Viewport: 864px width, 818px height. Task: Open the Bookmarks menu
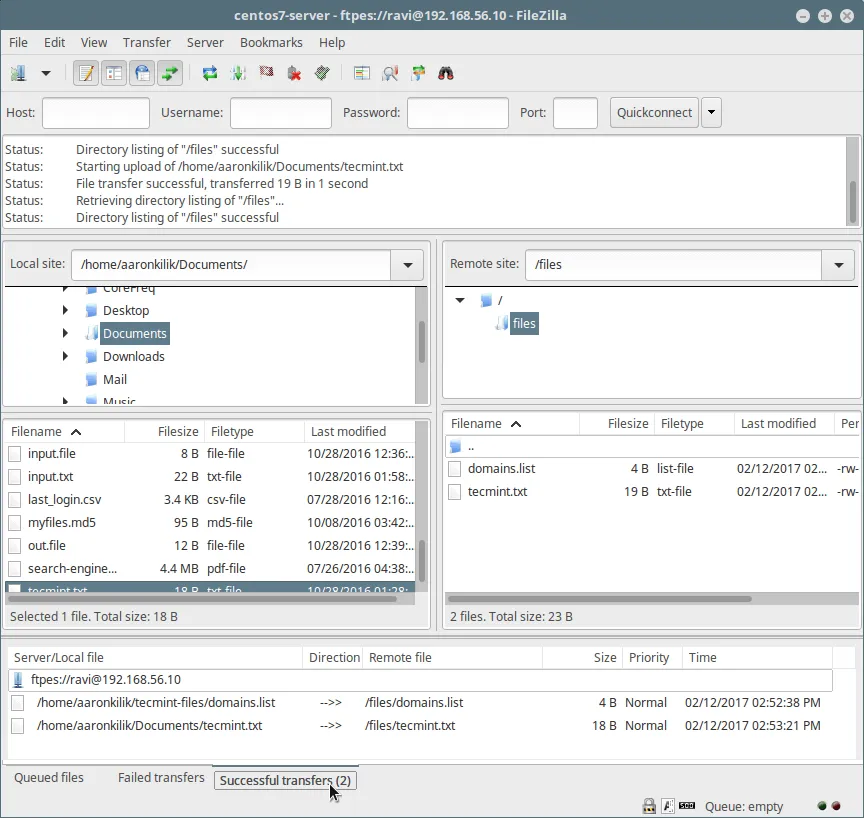coord(271,43)
